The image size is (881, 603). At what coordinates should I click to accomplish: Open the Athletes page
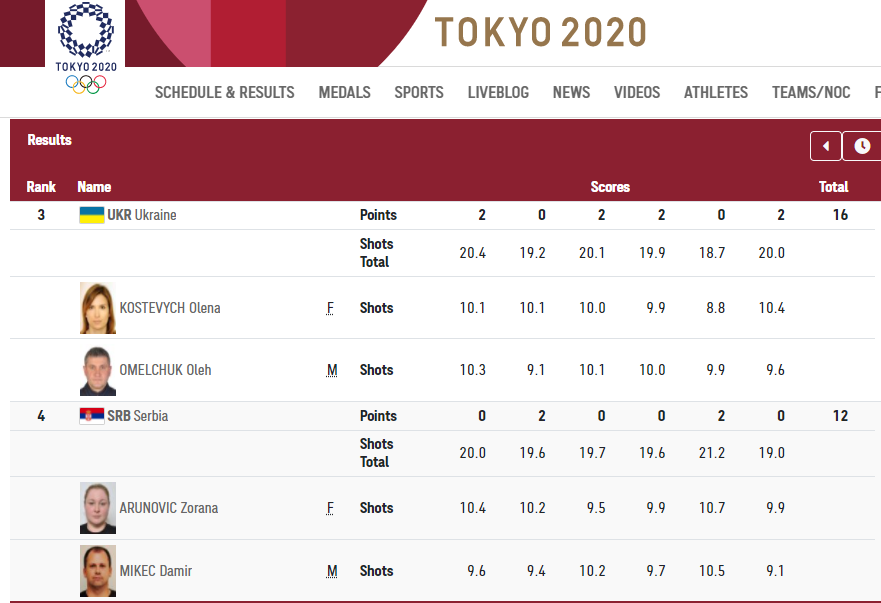715,92
